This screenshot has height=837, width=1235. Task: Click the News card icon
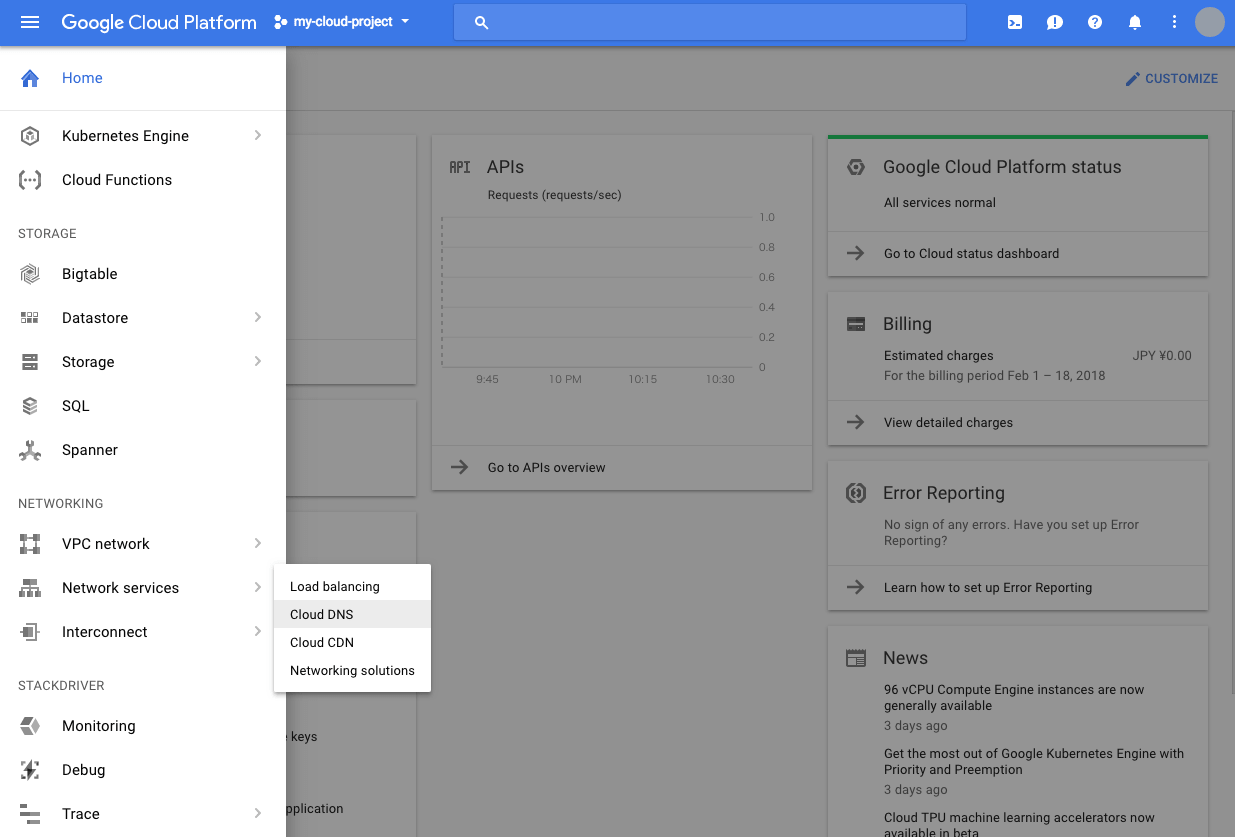[x=855, y=658]
